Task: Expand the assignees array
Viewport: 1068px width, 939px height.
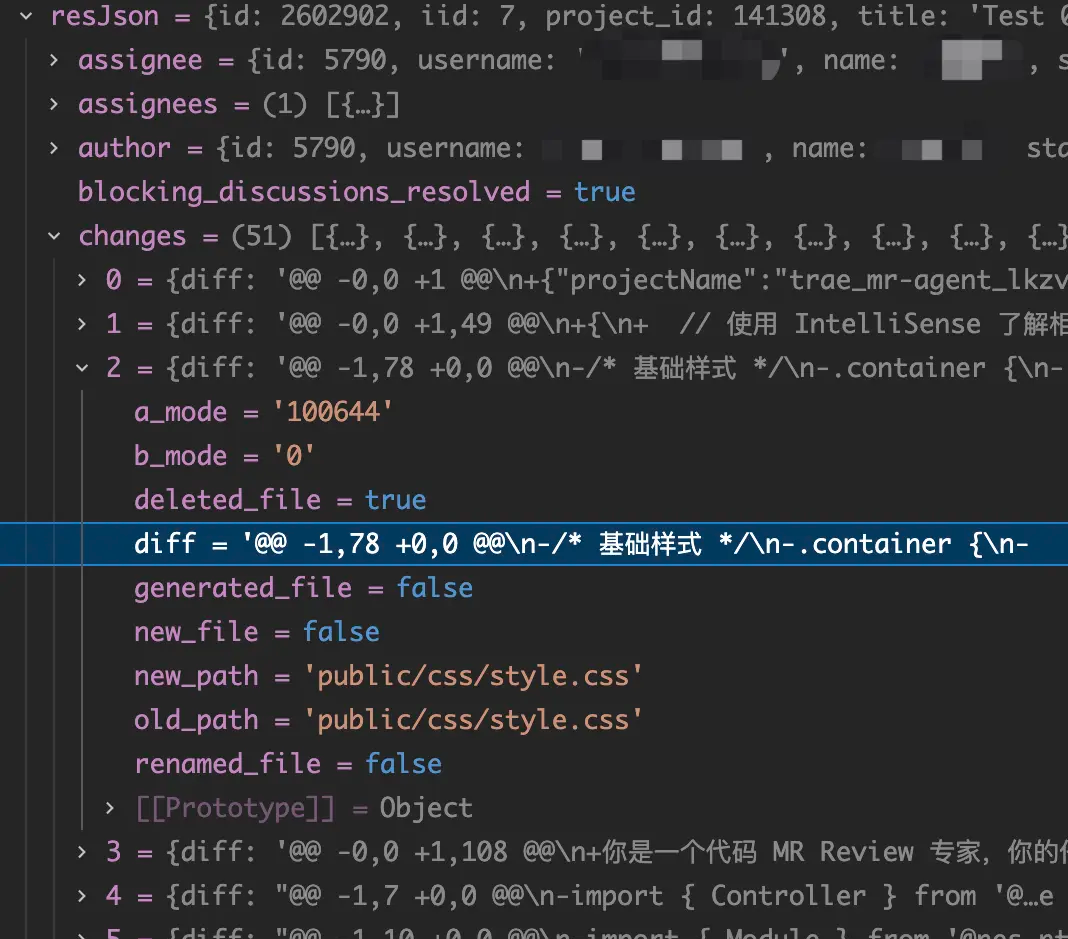Action: pyautogui.click(x=54, y=104)
